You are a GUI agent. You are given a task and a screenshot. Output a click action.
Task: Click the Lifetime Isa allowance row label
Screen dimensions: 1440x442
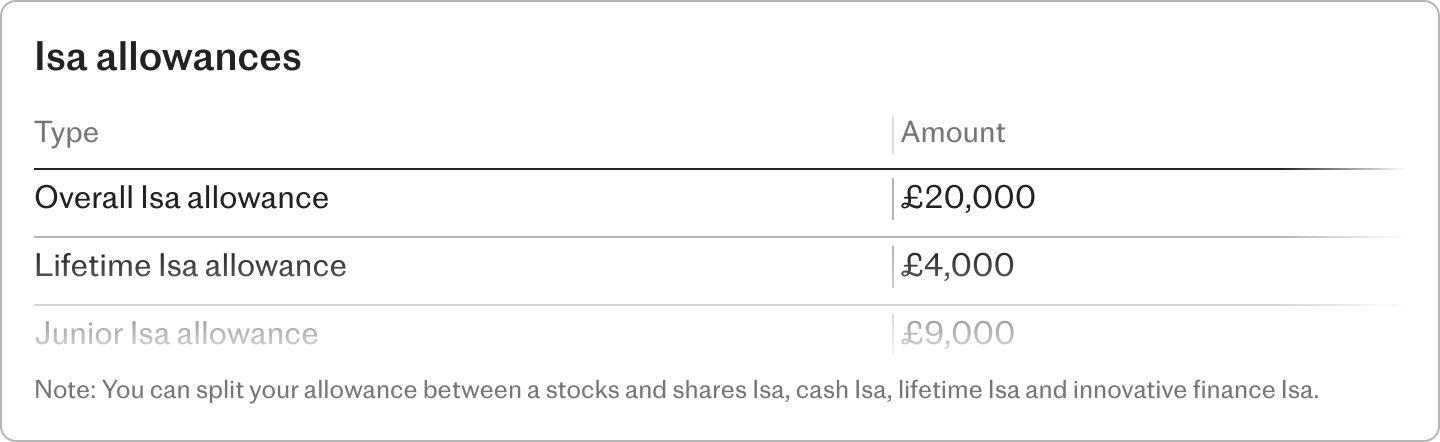[190, 265]
